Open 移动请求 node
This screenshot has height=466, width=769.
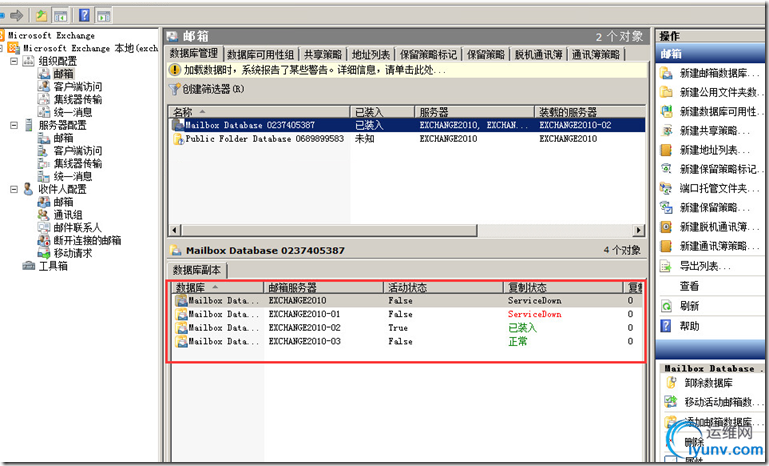(x=73, y=253)
